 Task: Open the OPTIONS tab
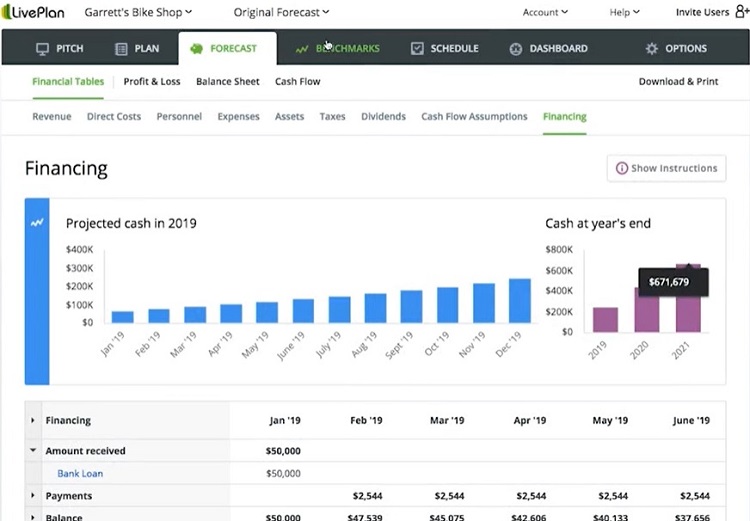676,49
